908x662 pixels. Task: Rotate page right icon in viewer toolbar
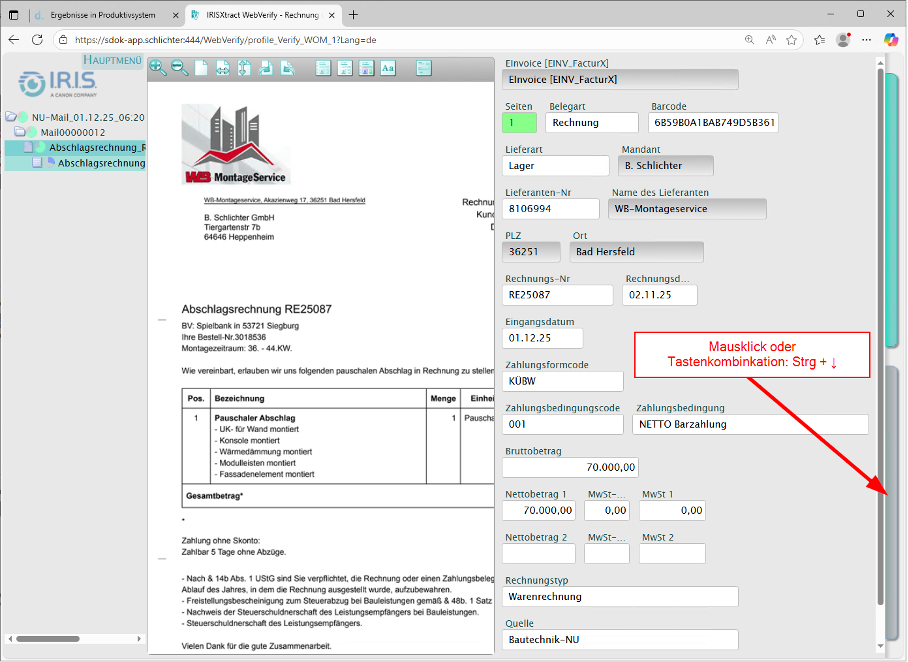pos(287,68)
